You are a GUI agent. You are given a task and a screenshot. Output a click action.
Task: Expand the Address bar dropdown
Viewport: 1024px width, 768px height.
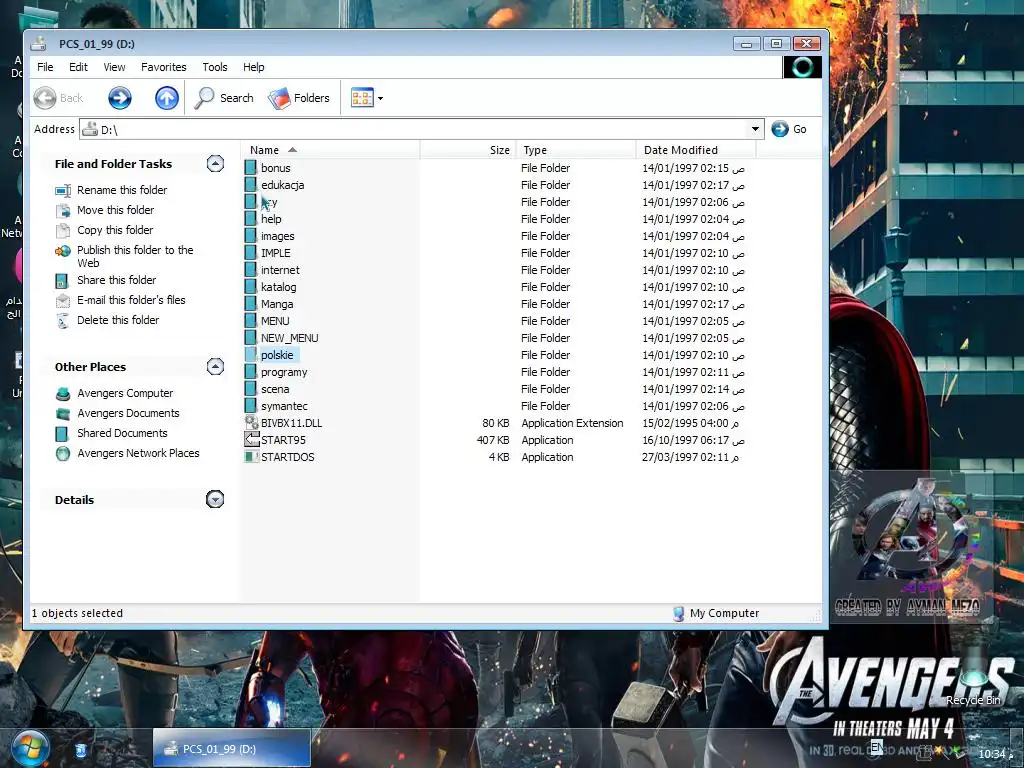click(755, 129)
